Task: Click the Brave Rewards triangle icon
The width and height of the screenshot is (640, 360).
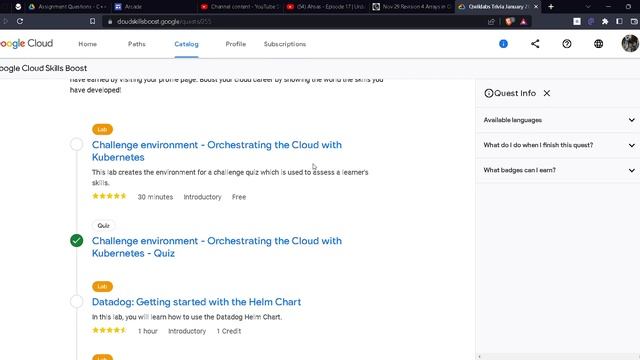Action: point(523,22)
